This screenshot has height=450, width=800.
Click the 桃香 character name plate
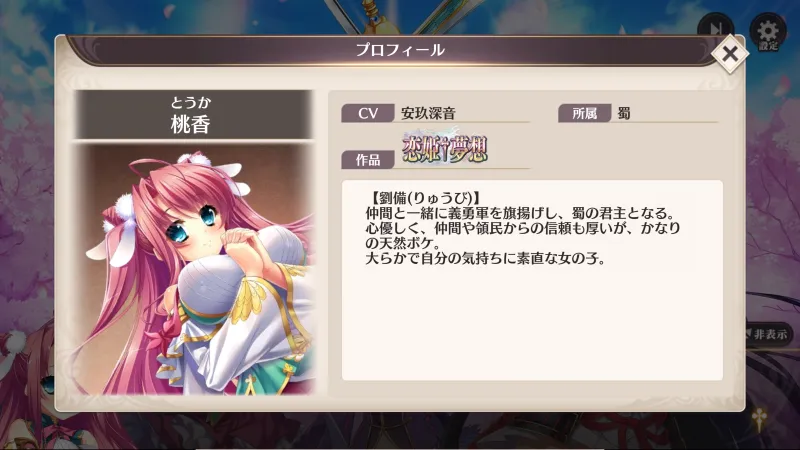[x=193, y=115]
